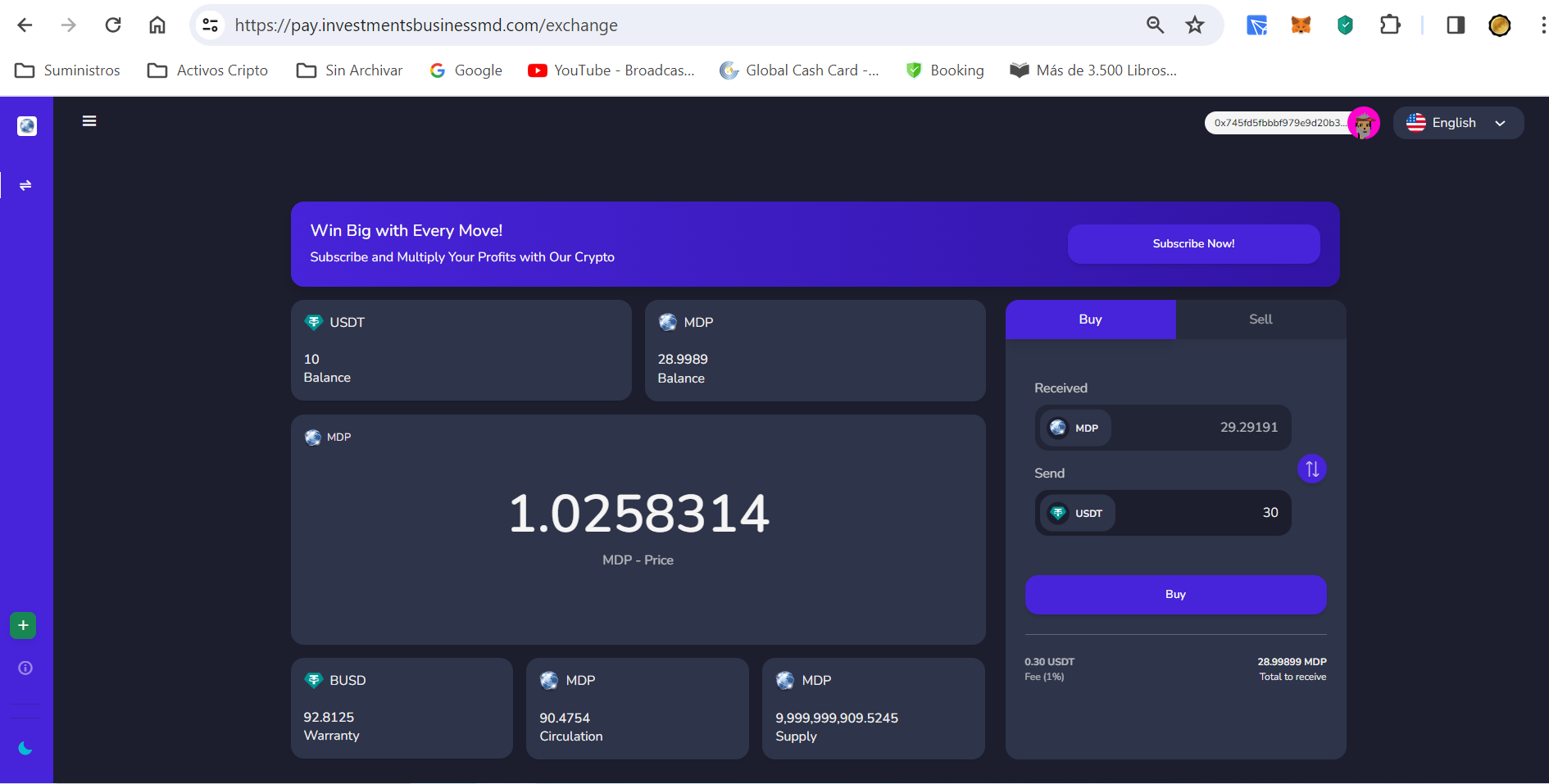Open the MetaMask fox extension

(x=1301, y=25)
